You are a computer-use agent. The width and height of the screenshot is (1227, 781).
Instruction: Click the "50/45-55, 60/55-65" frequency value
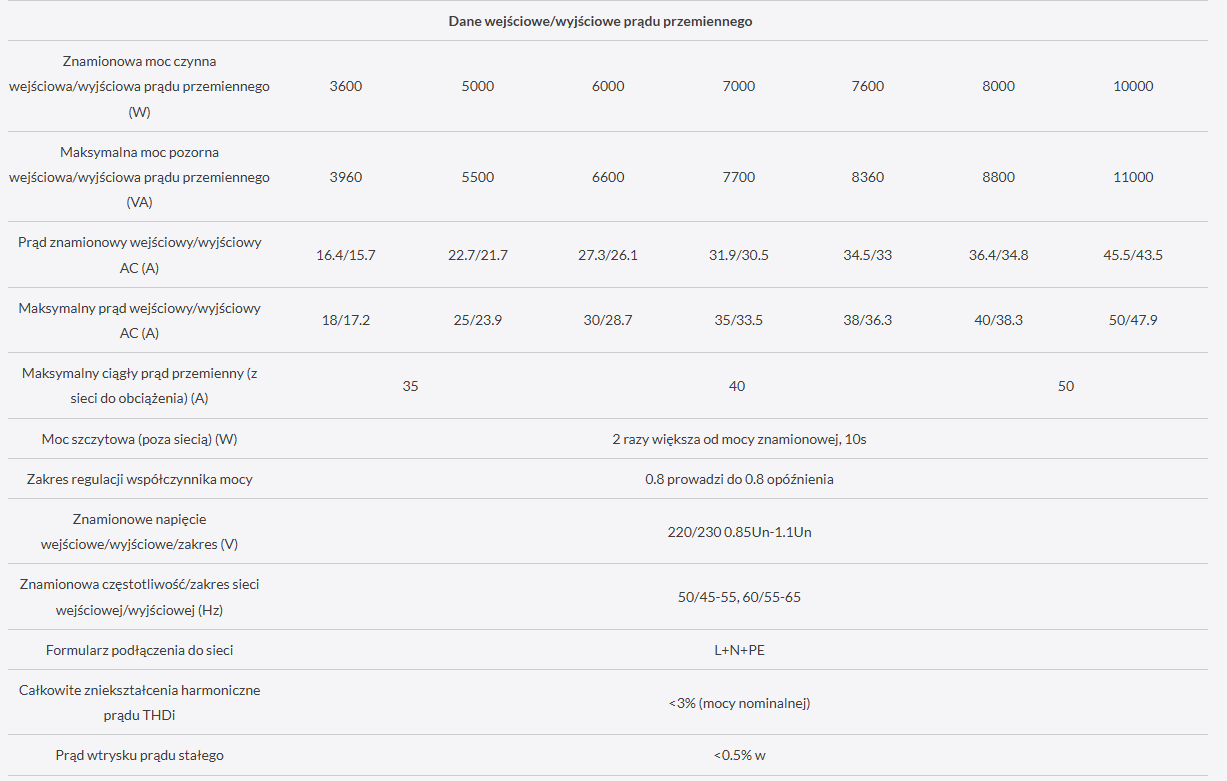pos(739,597)
